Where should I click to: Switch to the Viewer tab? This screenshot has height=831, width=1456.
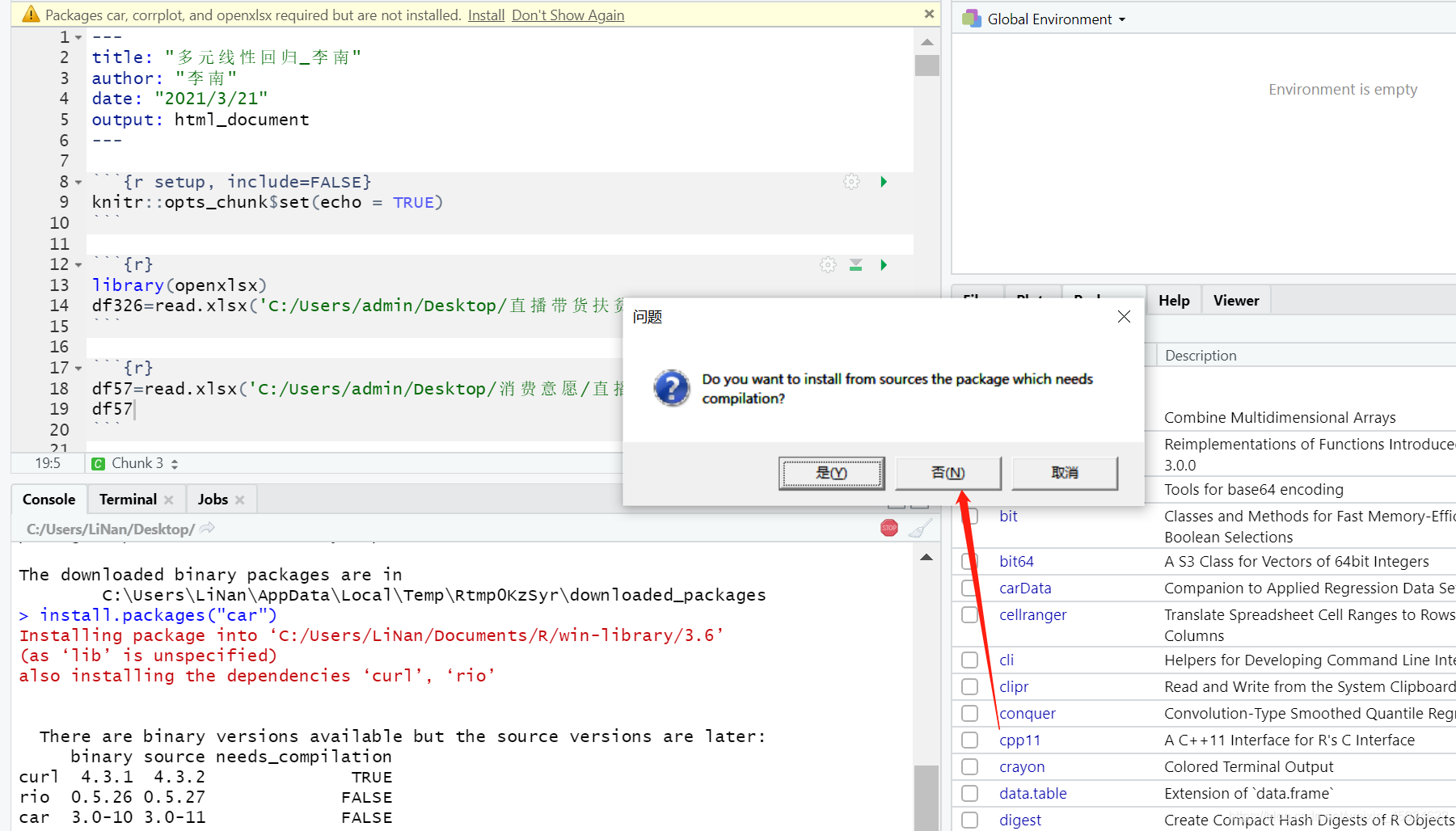[x=1235, y=300]
